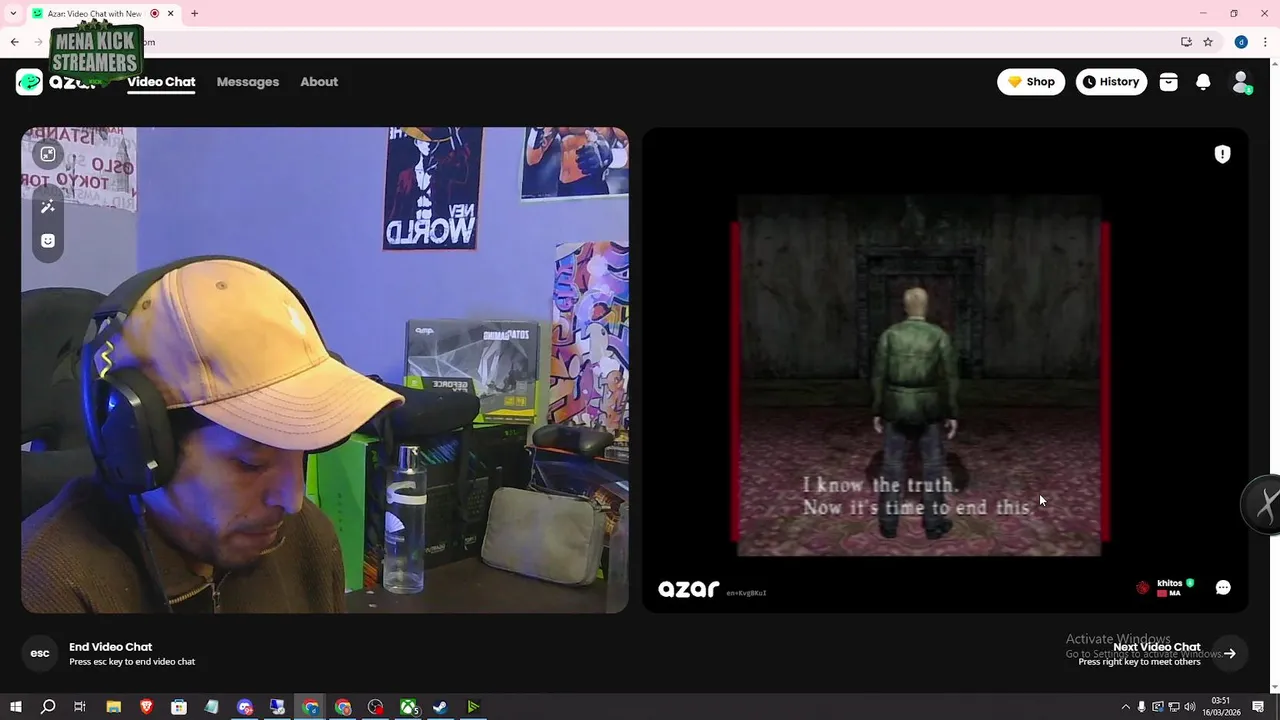Click your own webcam video feed
Viewport: 1280px width, 720px height.
[325, 370]
